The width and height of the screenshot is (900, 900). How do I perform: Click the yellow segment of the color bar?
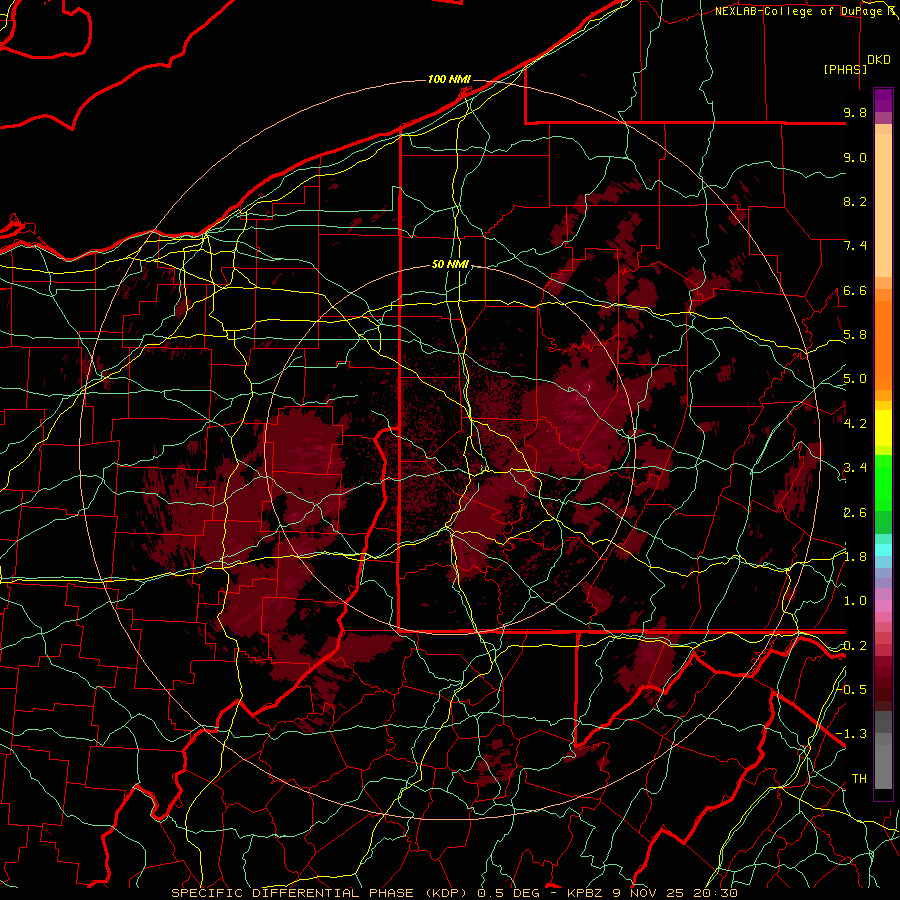(x=883, y=428)
